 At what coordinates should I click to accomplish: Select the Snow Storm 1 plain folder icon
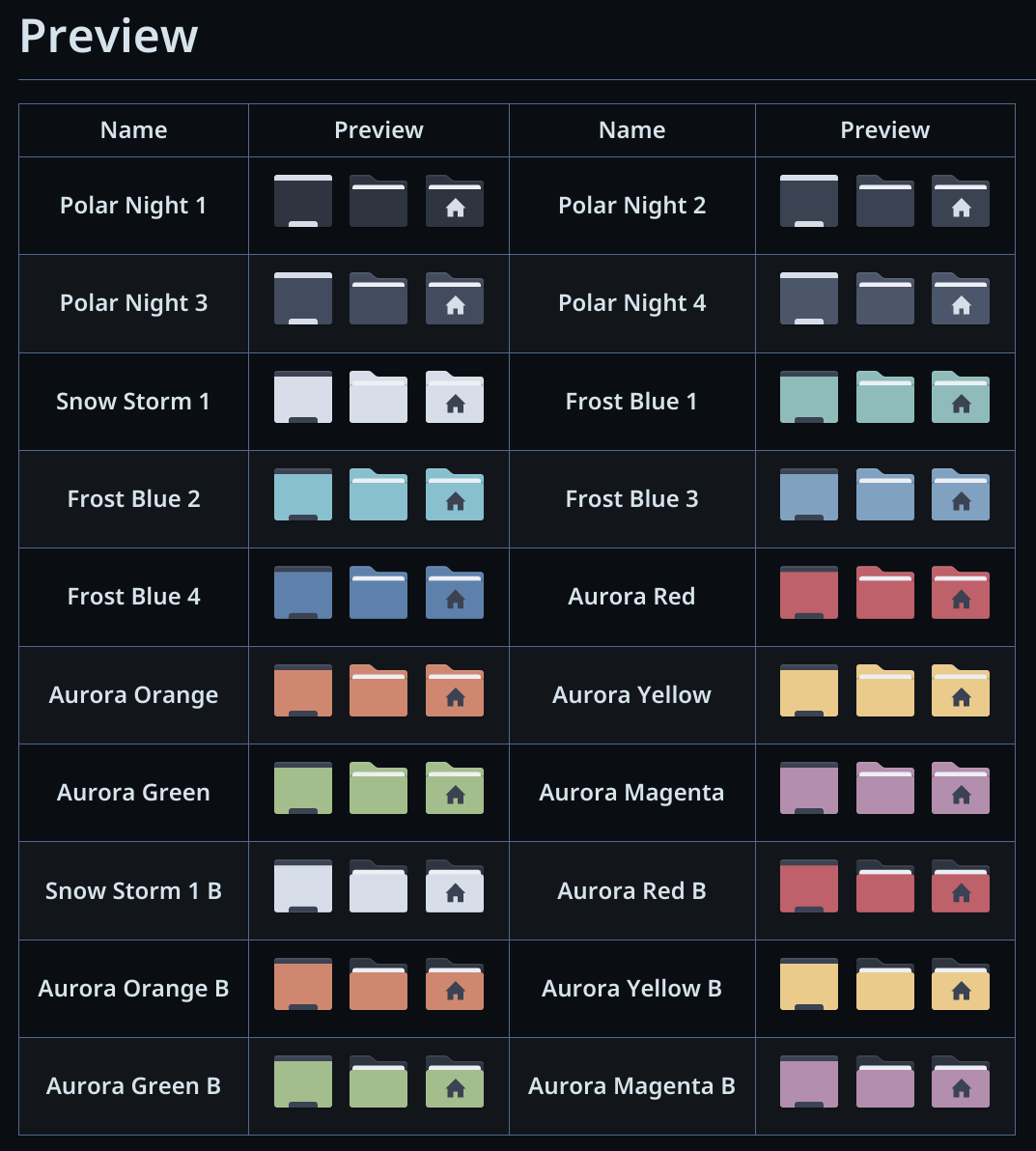[378, 397]
